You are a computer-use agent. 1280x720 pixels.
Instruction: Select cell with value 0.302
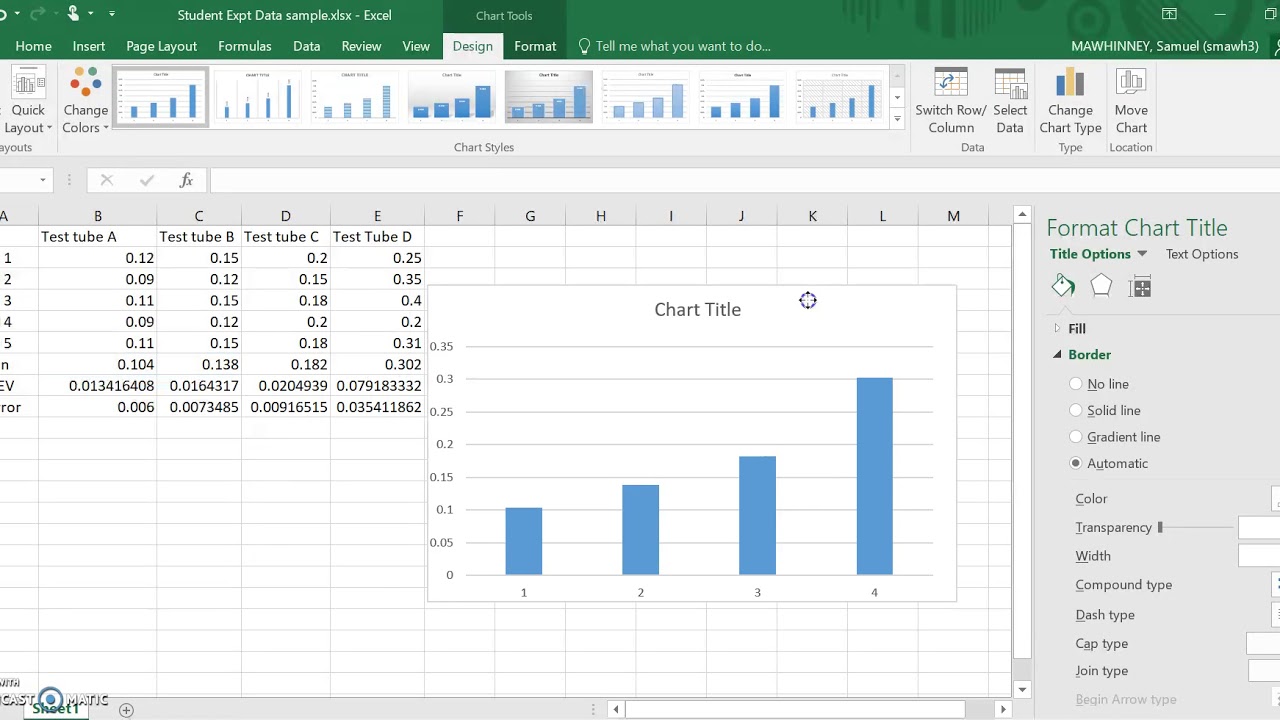(377, 365)
